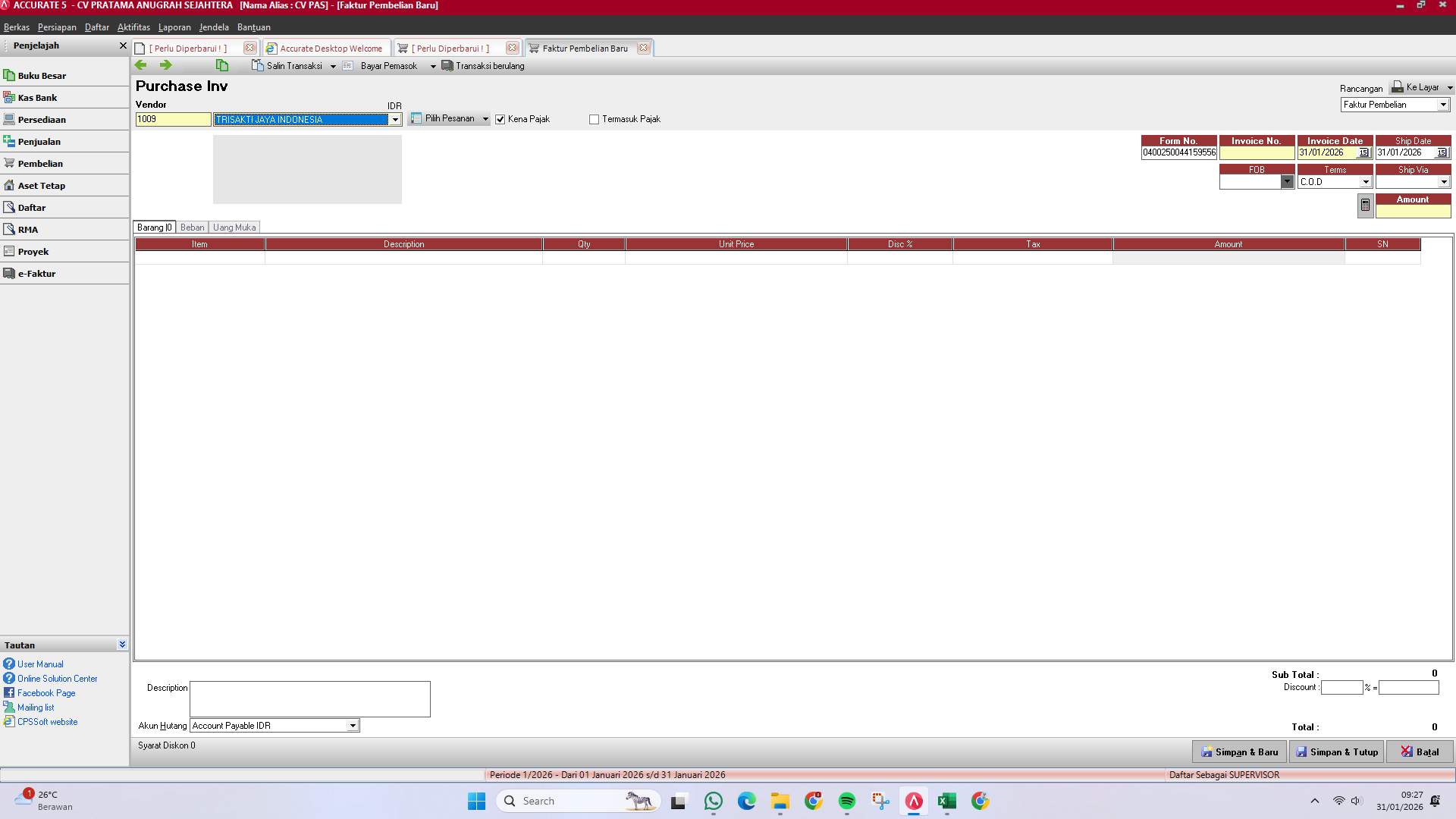Open the Laporan menu

click(174, 27)
